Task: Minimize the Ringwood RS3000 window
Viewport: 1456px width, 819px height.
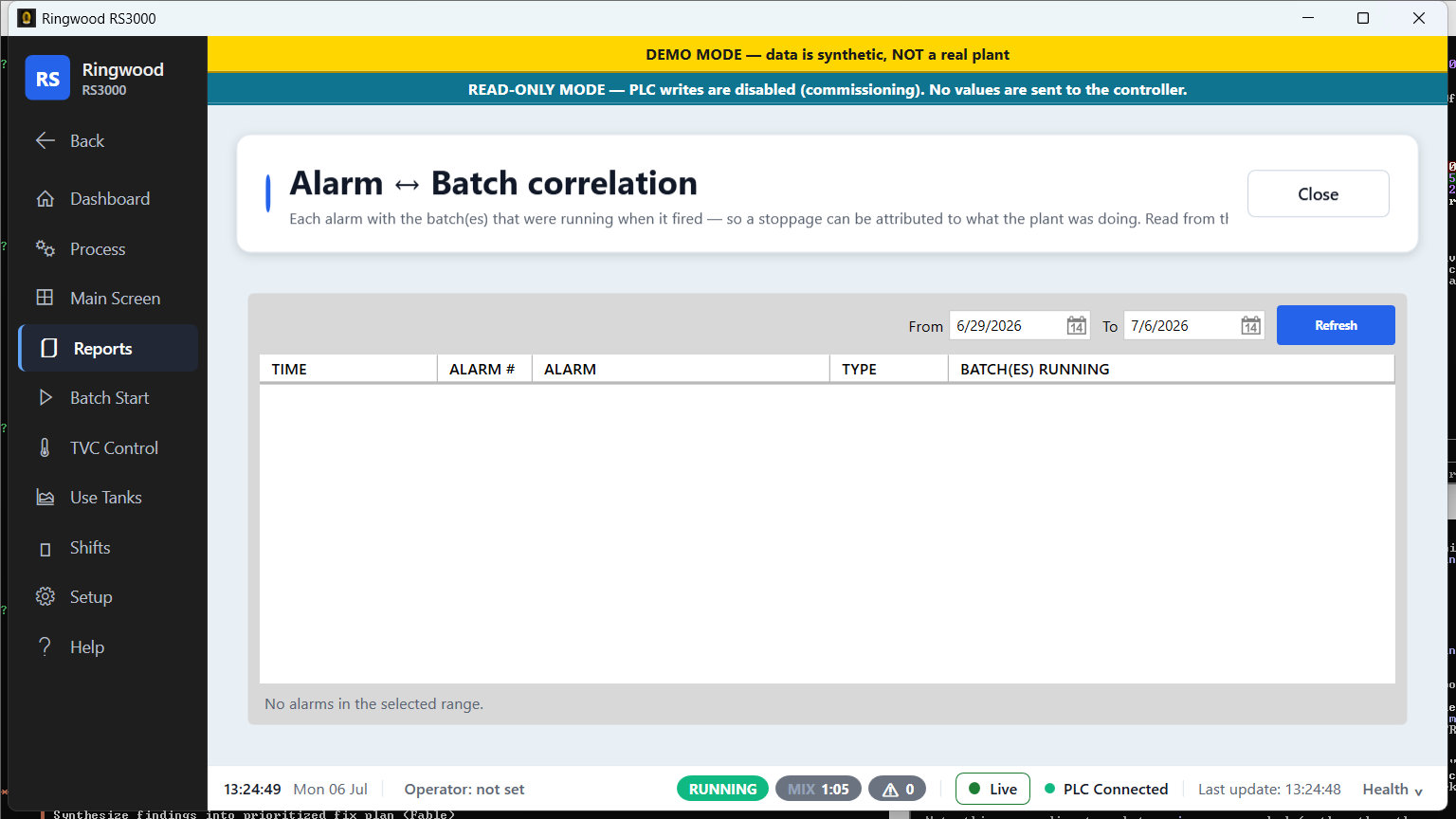Action: point(1308,18)
